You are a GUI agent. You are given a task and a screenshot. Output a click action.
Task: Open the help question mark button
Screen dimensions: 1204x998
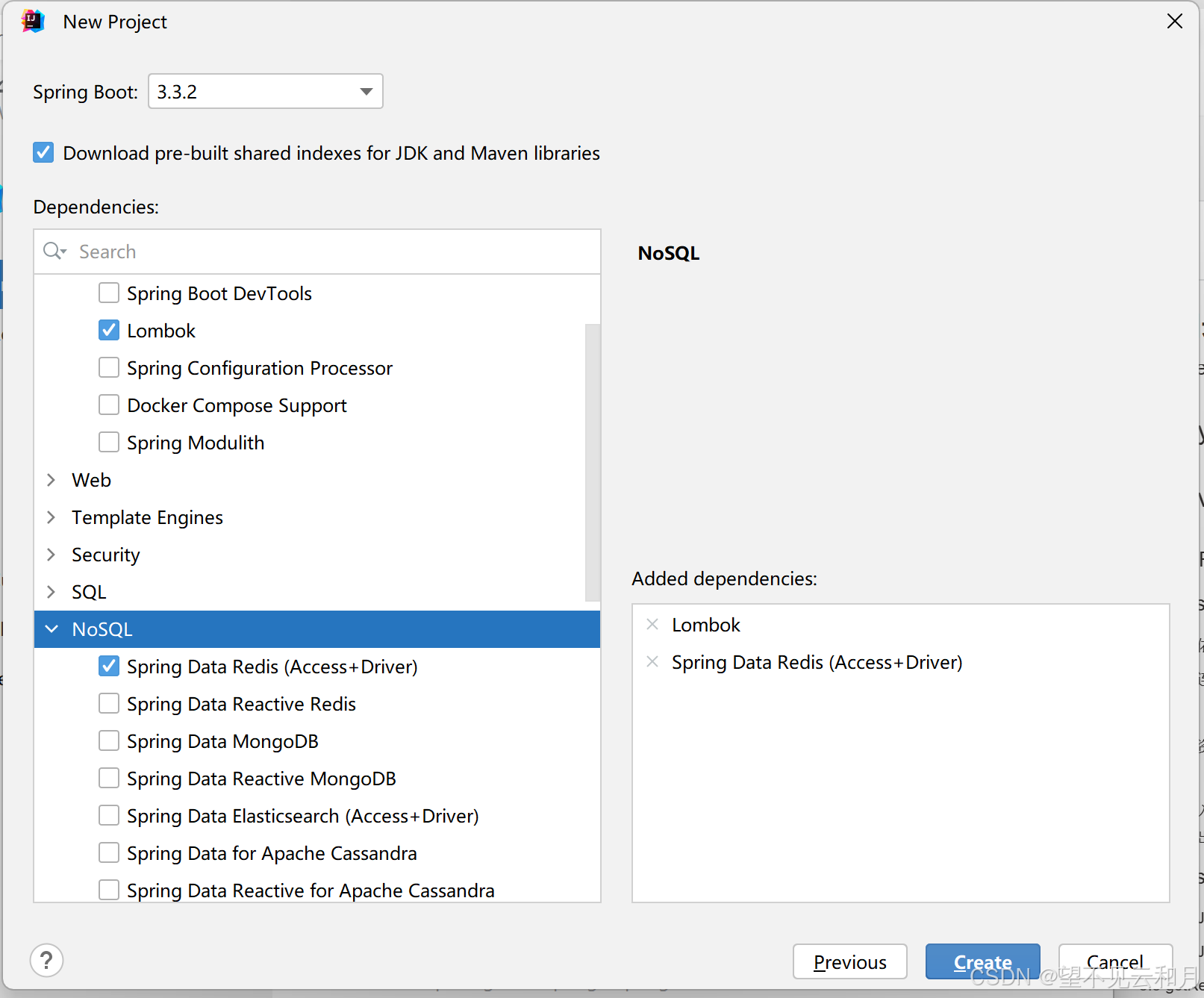click(x=46, y=960)
